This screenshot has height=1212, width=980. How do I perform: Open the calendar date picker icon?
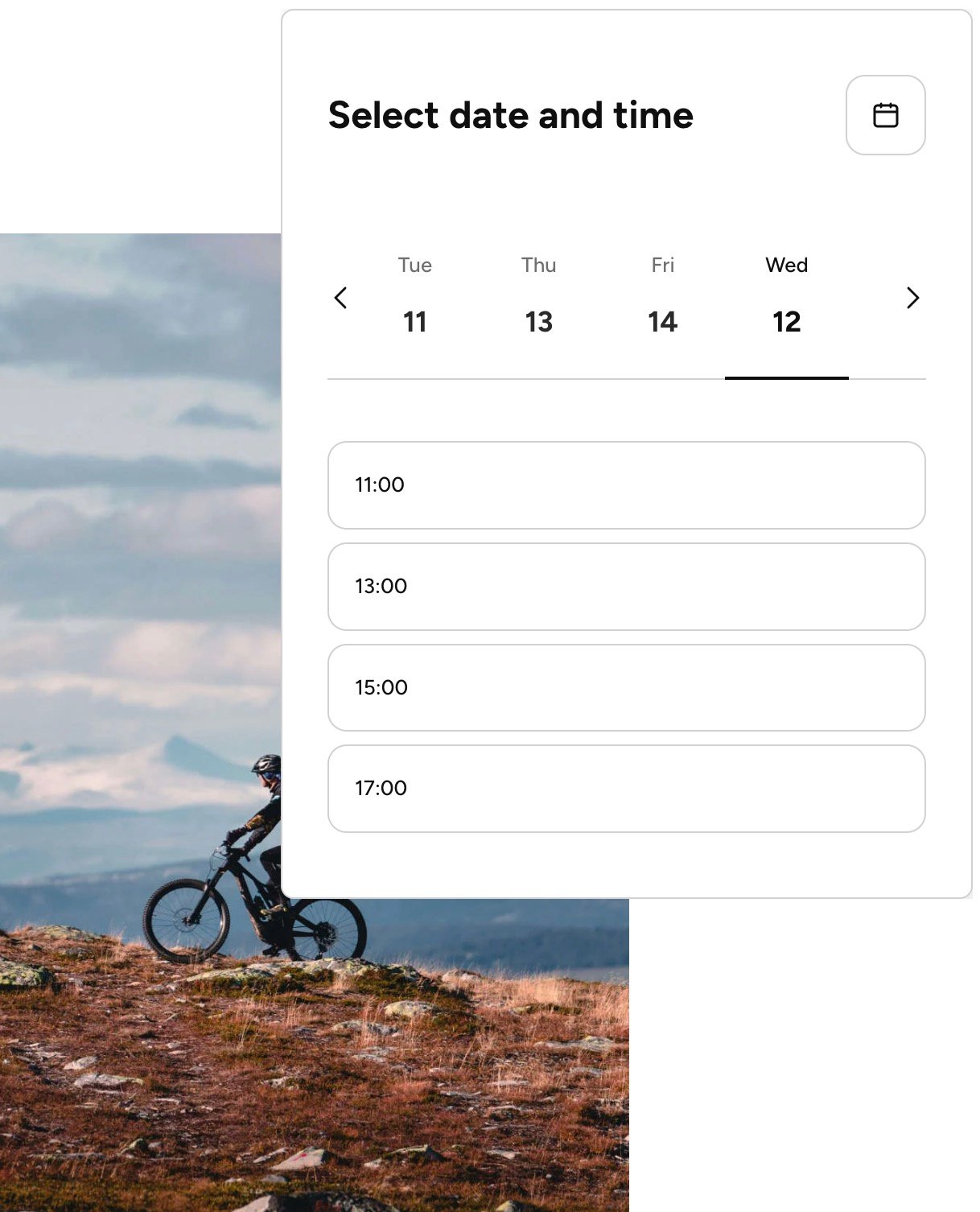point(885,115)
